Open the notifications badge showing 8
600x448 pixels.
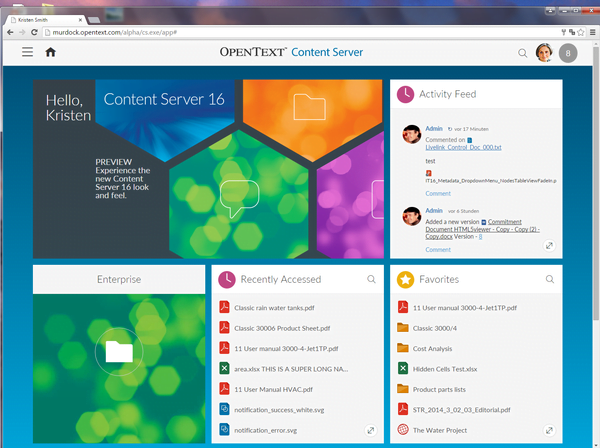[x=568, y=53]
